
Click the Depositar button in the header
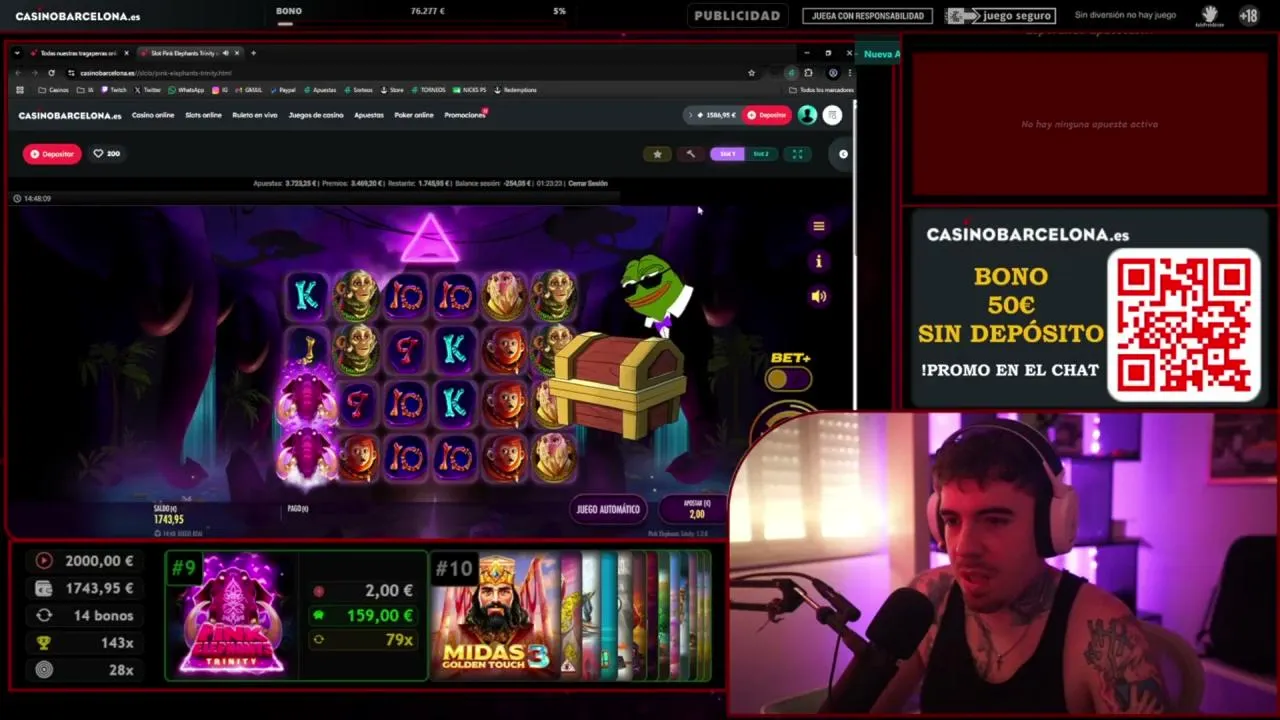766,115
